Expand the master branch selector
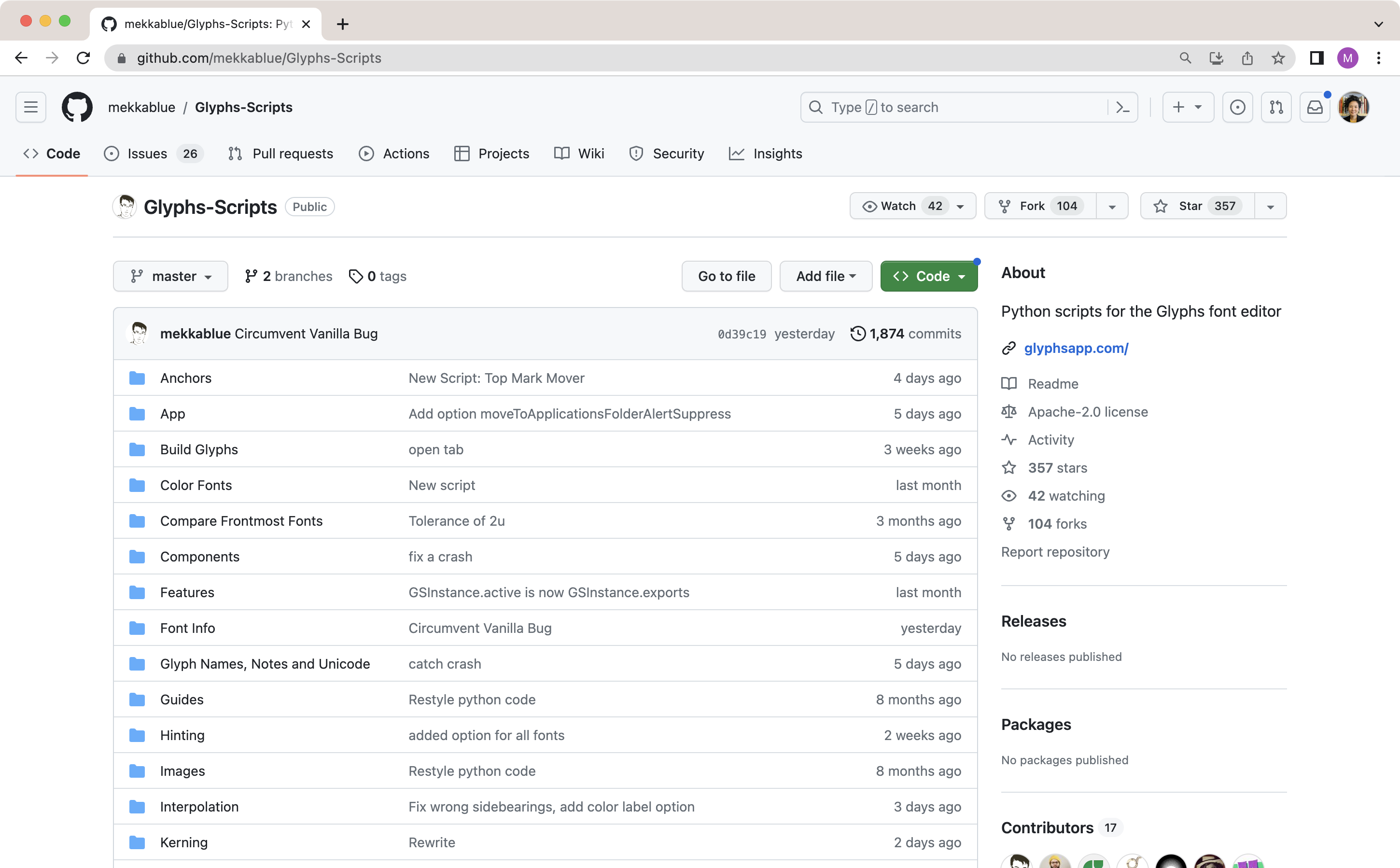Screen dimensions: 1400x868 coord(170,276)
